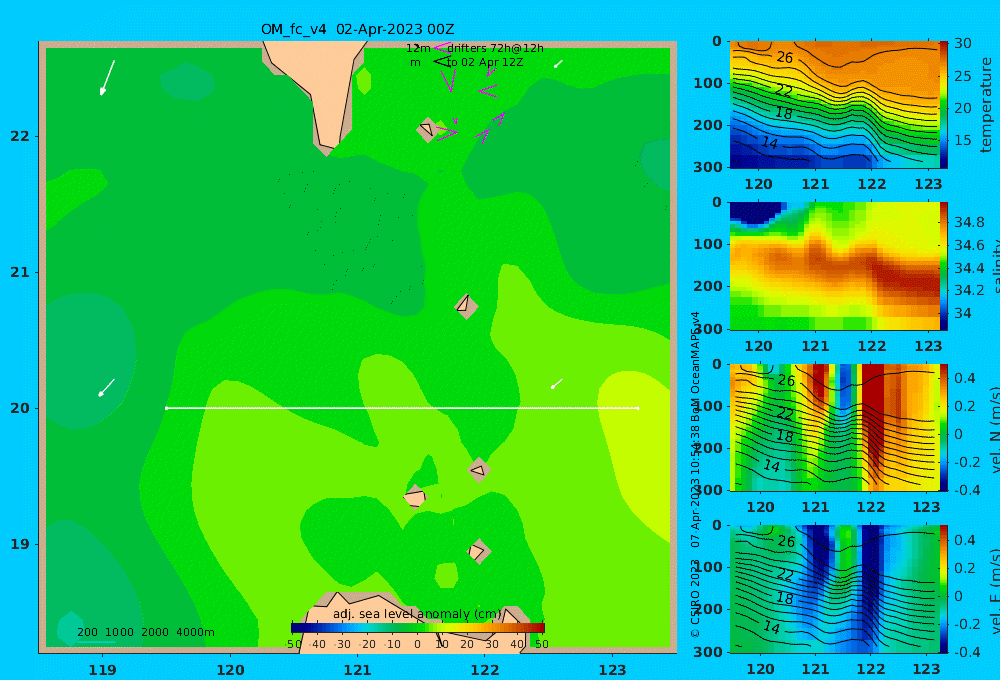Click the western endpoint of the transect line
This screenshot has height=680, width=1000.
(x=166, y=408)
